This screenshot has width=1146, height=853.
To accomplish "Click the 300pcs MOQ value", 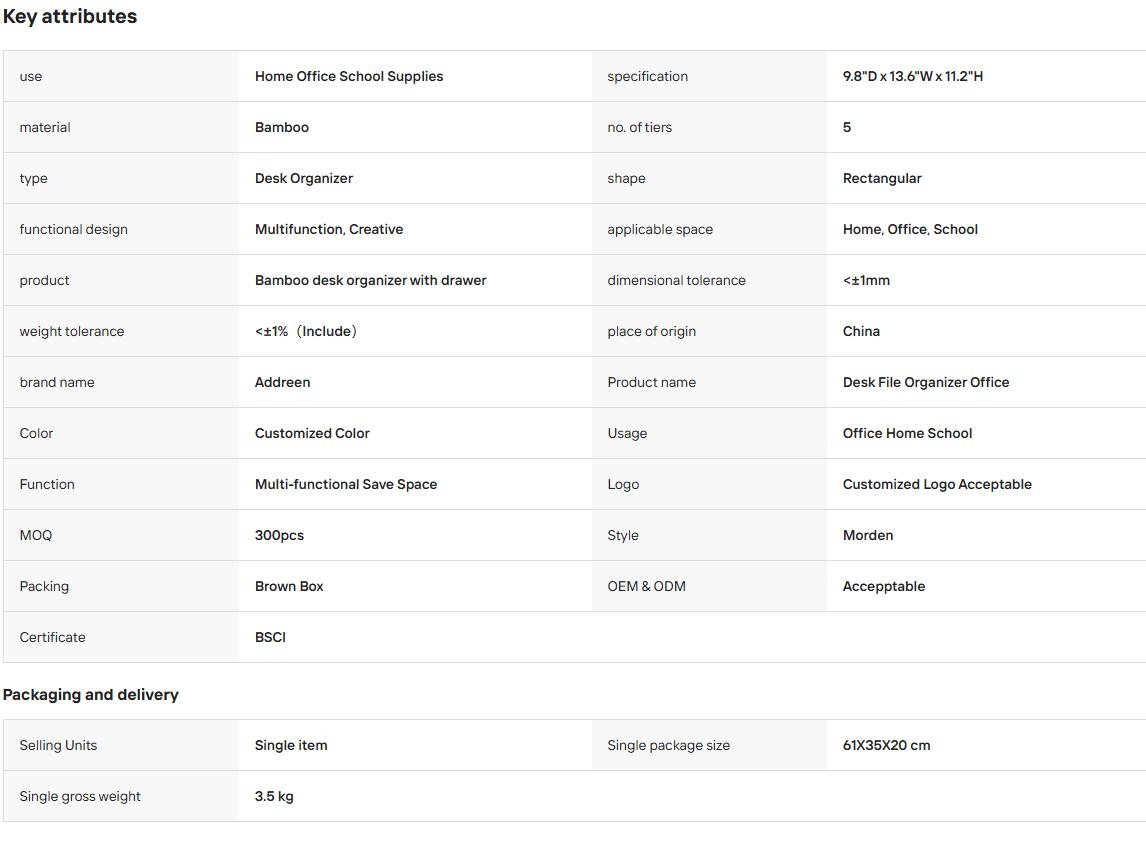I will click(279, 535).
